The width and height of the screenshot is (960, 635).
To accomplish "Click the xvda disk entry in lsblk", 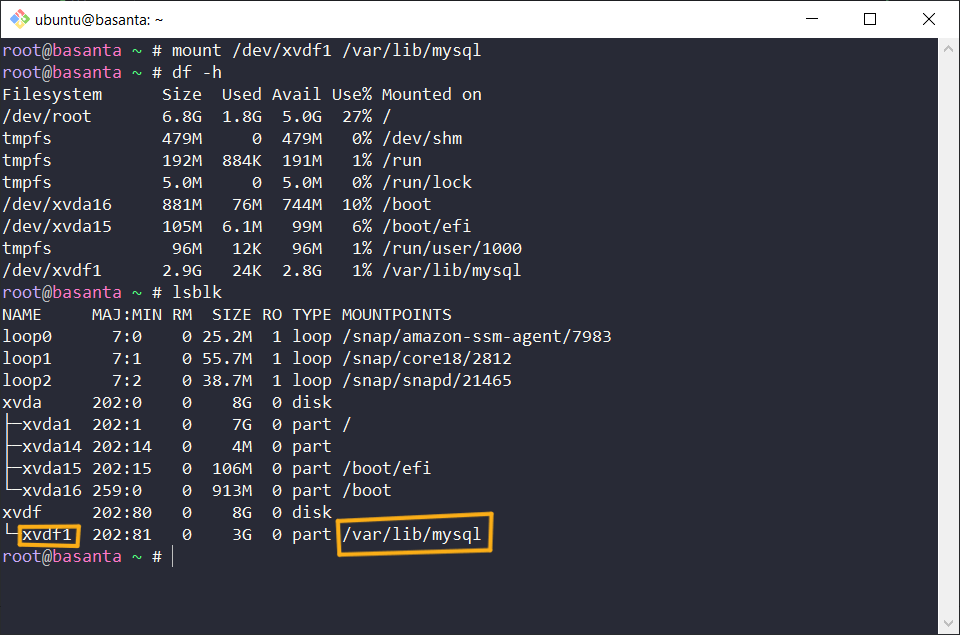I will 21,402.
